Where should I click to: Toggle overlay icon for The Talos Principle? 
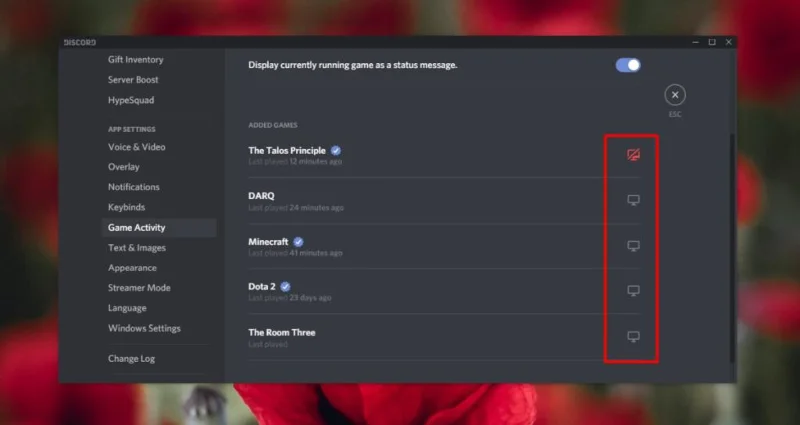coord(633,154)
